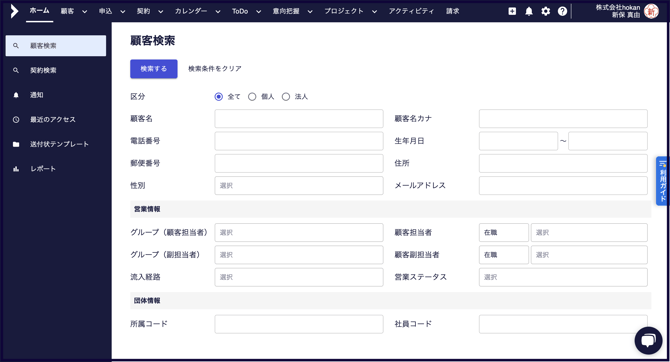Screen dimensions: 670x362
Task: Open notifications bell icon in header
Action: 529,12
